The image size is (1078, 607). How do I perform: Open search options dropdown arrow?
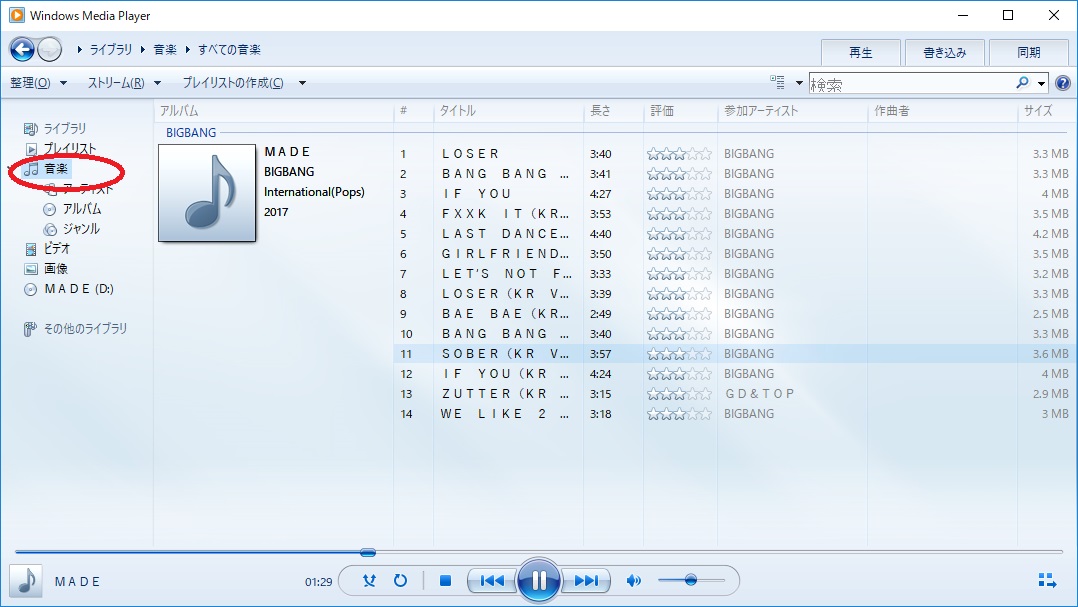1042,84
